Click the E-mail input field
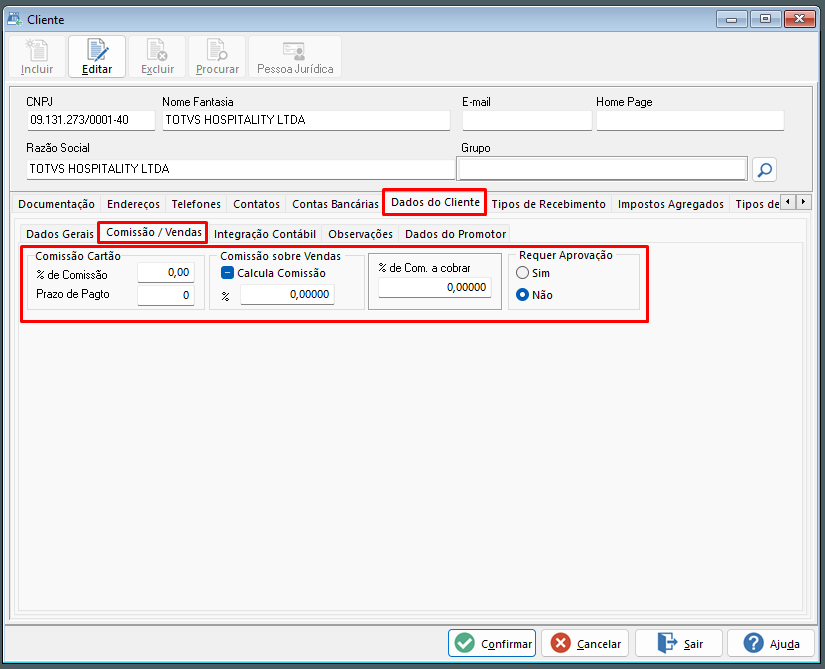 coord(527,120)
